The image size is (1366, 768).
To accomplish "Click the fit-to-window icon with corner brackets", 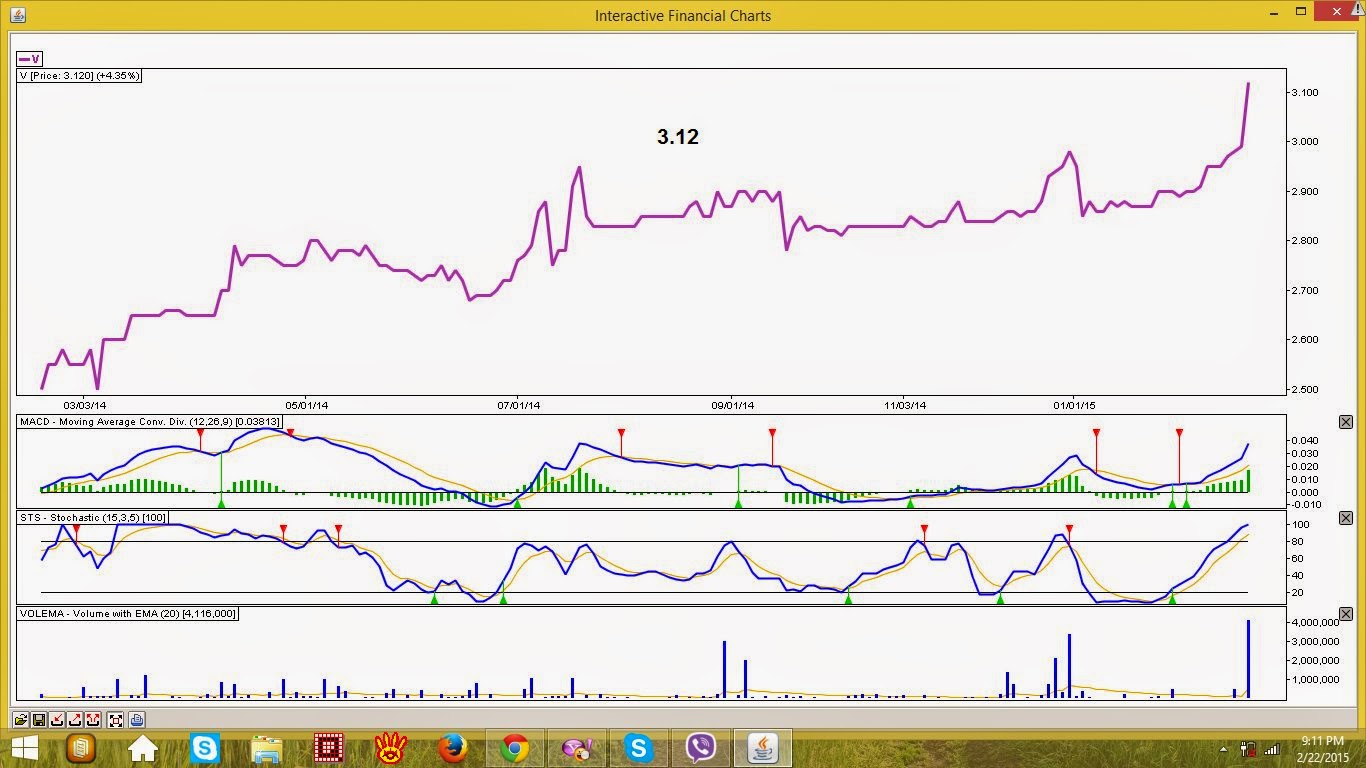I will coord(116,719).
